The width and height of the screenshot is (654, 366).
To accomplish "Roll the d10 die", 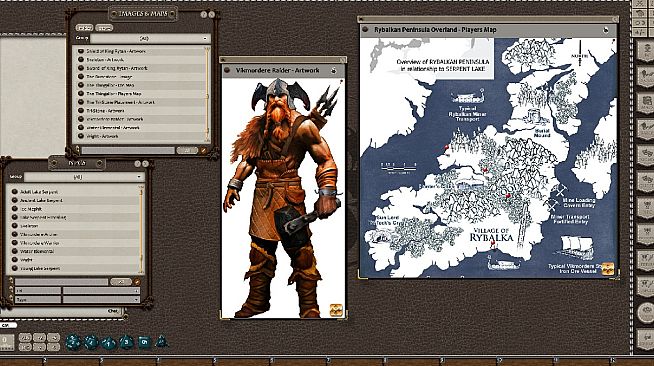I will pos(109,343).
